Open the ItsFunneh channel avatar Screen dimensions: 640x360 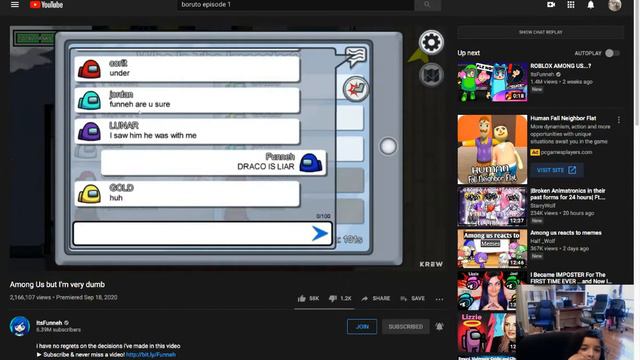[x=20, y=326]
